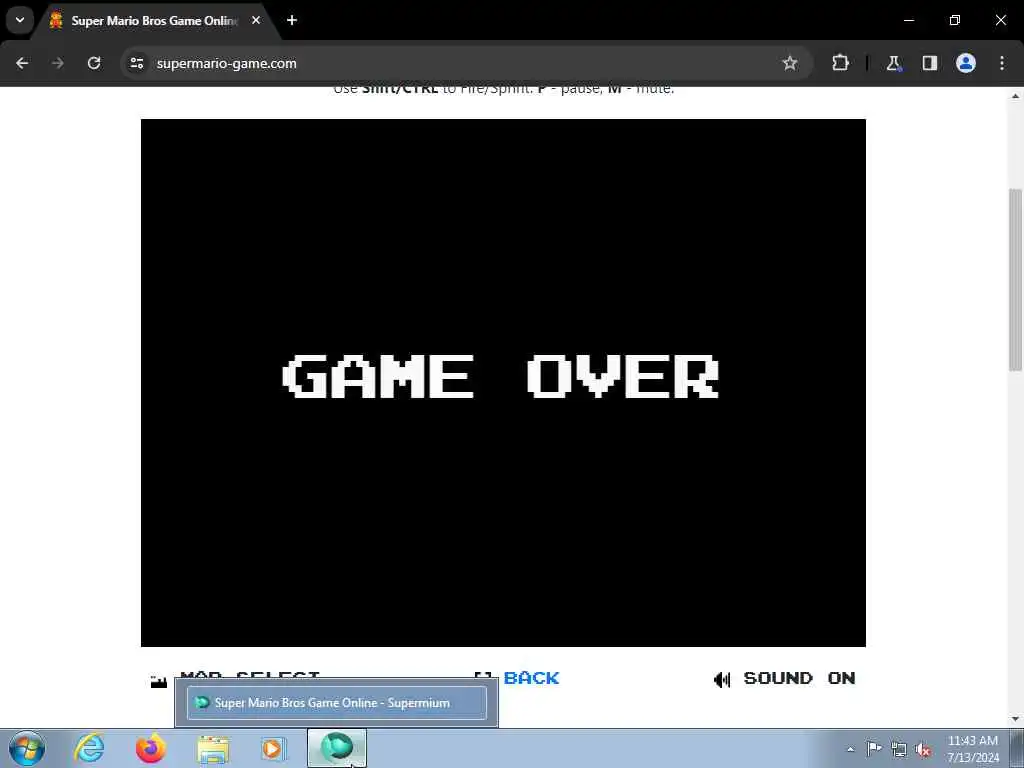Open a new tab with plus button
The height and width of the screenshot is (768, 1024).
292,20
